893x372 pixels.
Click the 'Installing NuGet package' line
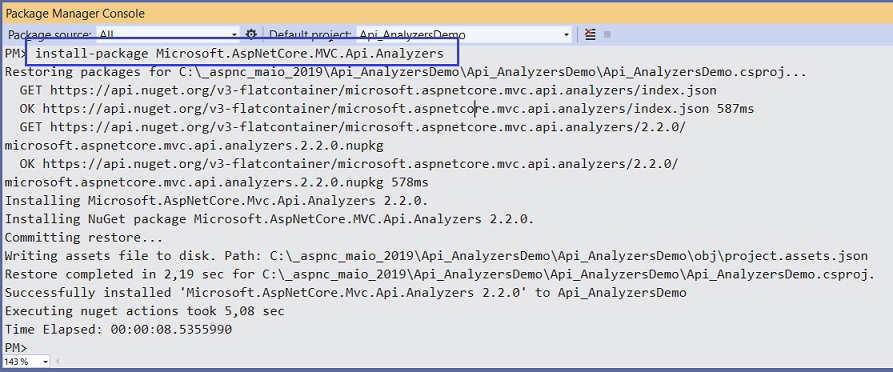269,219
